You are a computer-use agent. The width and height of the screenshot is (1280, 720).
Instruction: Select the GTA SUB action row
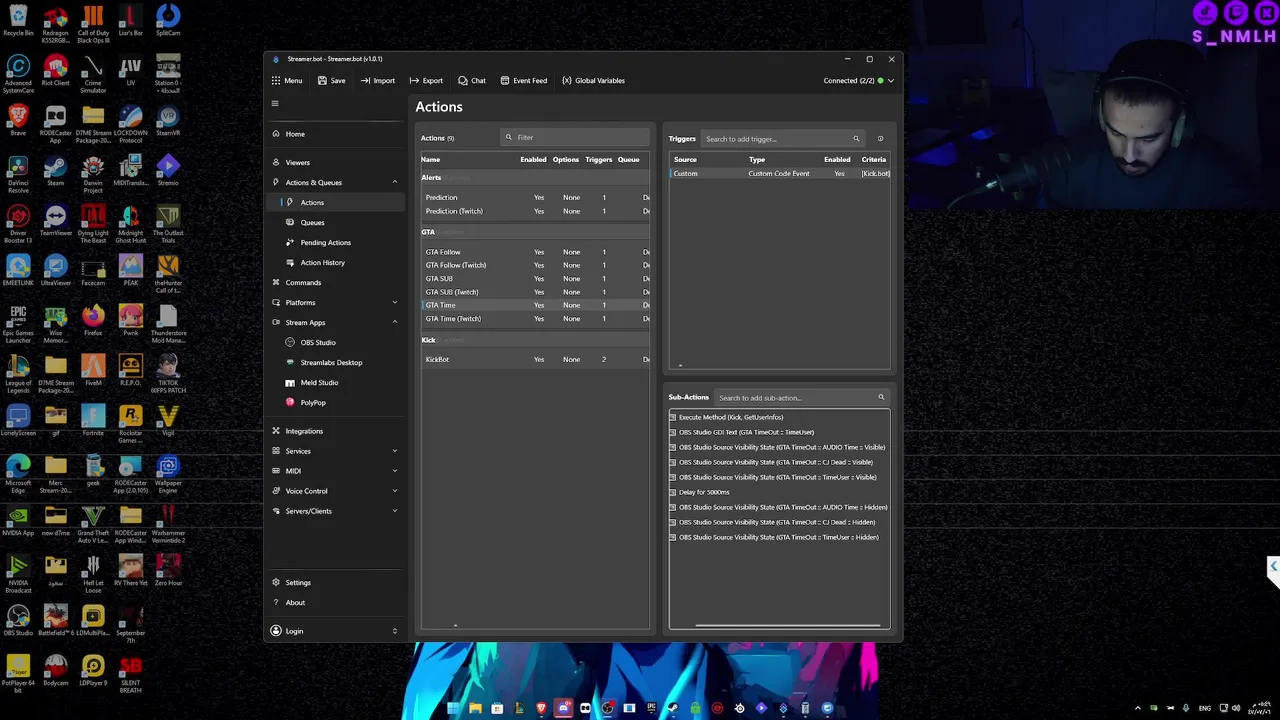pyautogui.click(x=535, y=279)
